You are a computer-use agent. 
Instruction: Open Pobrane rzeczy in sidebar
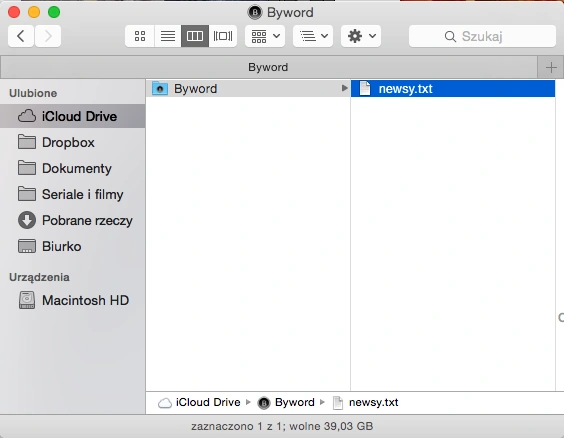pyautogui.click(x=73, y=220)
